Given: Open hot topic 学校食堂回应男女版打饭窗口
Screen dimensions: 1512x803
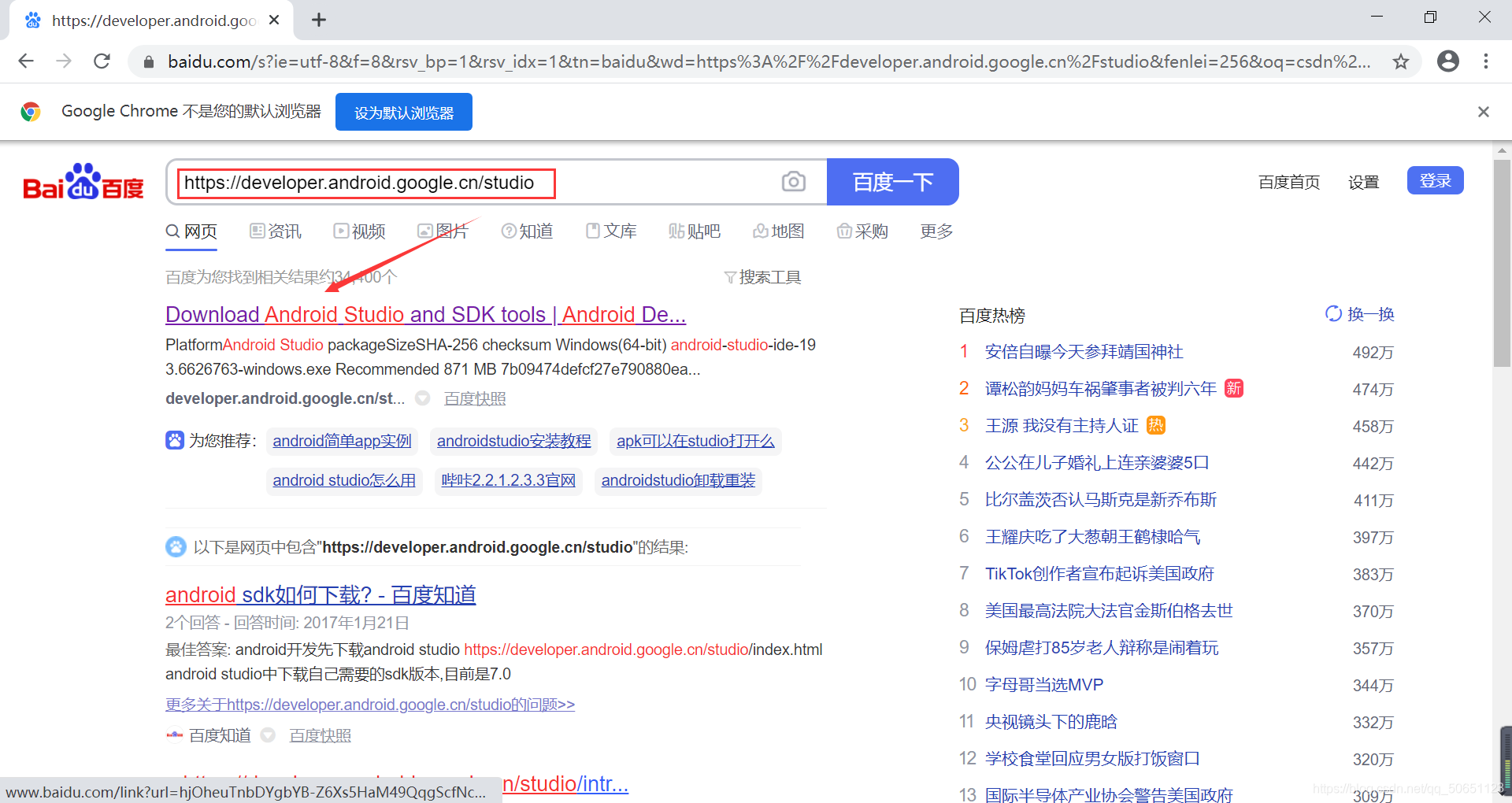Looking at the screenshot, I should pos(1092,759).
